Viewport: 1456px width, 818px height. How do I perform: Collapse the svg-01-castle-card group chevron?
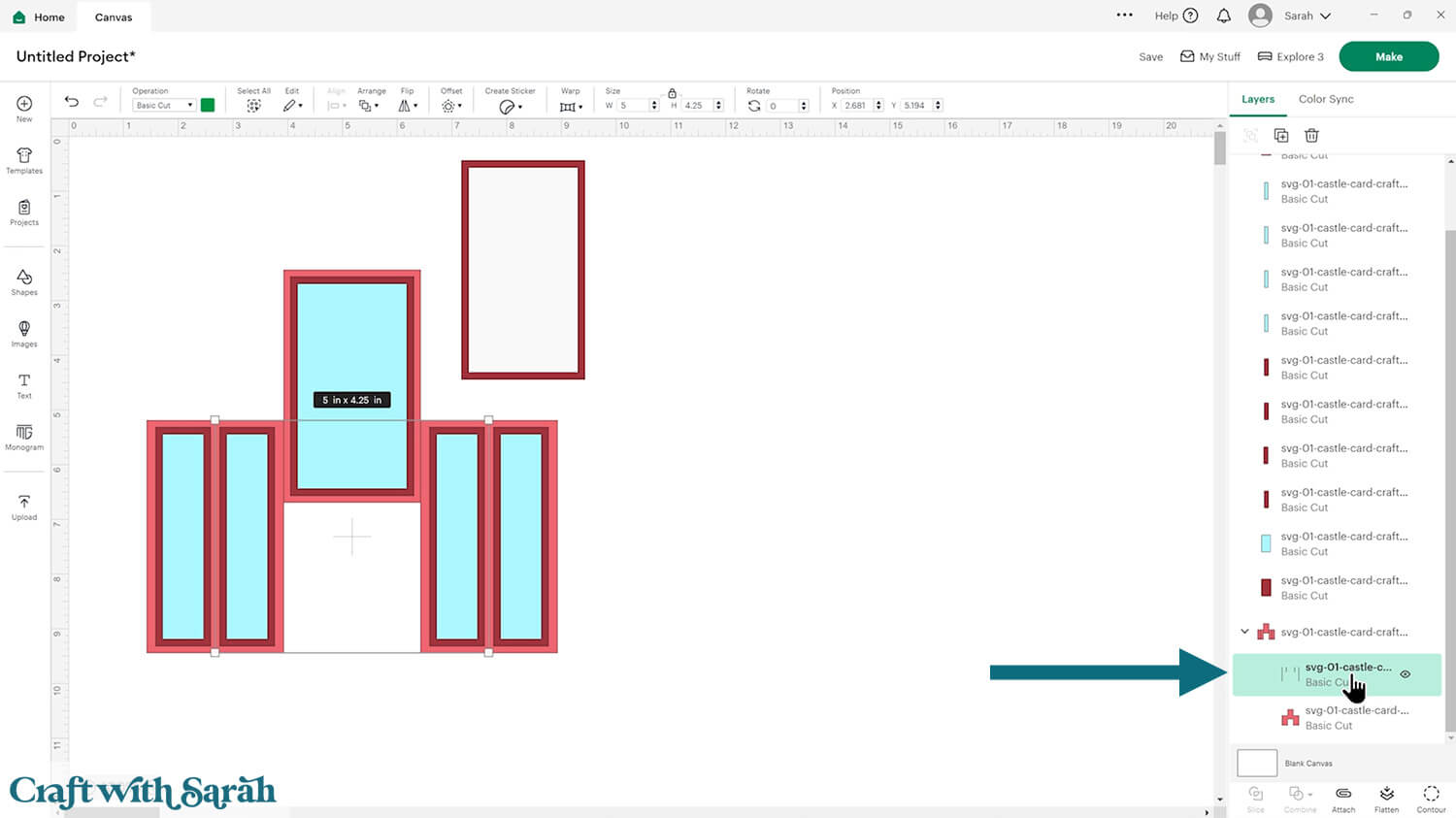pos(1244,632)
